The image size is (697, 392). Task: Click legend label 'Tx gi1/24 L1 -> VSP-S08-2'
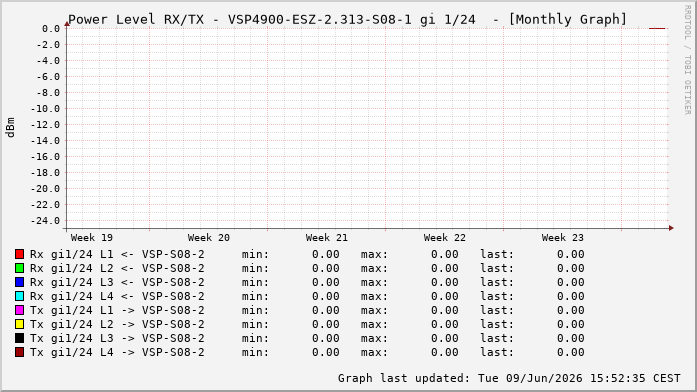pos(117,310)
